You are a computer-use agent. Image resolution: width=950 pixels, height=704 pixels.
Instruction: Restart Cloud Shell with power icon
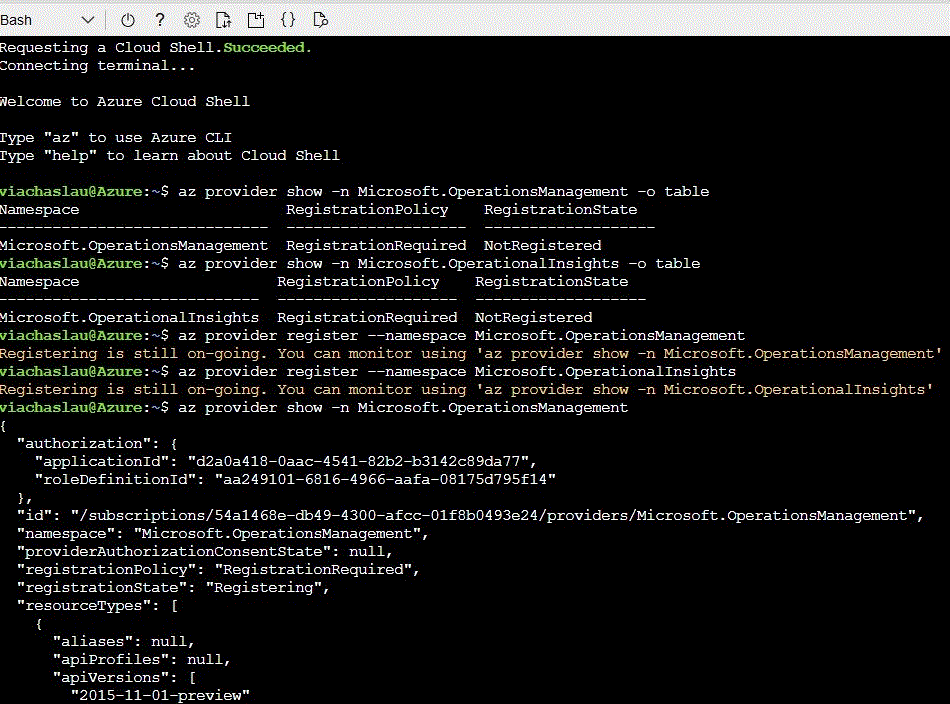pyautogui.click(x=128, y=20)
